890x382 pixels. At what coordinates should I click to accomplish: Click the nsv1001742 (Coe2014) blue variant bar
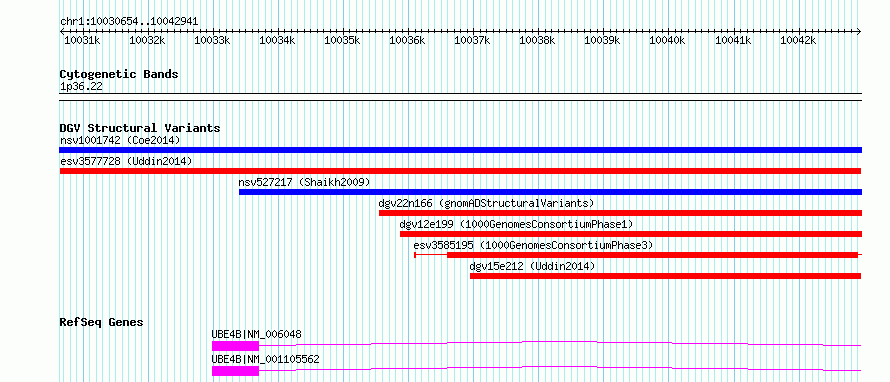click(460, 150)
